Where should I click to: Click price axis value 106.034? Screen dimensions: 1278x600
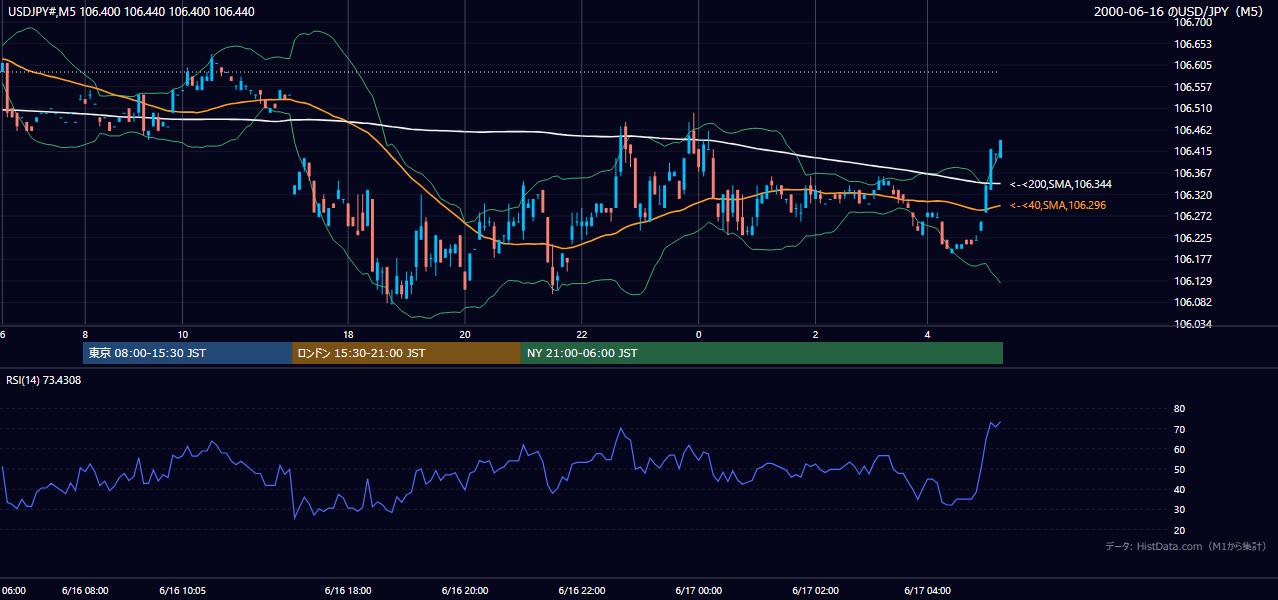[1192, 324]
